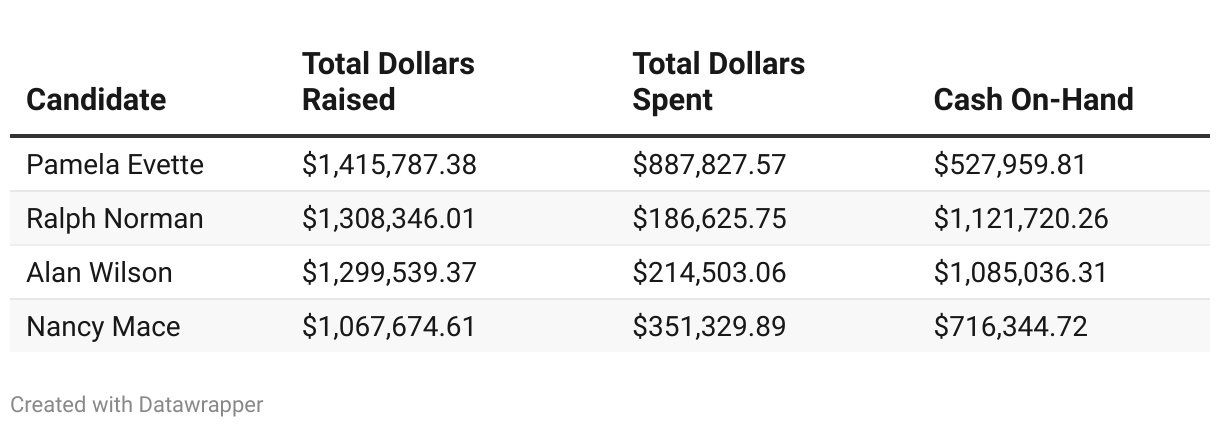Click the Candidate column header
The image size is (1220, 428).
(96, 100)
